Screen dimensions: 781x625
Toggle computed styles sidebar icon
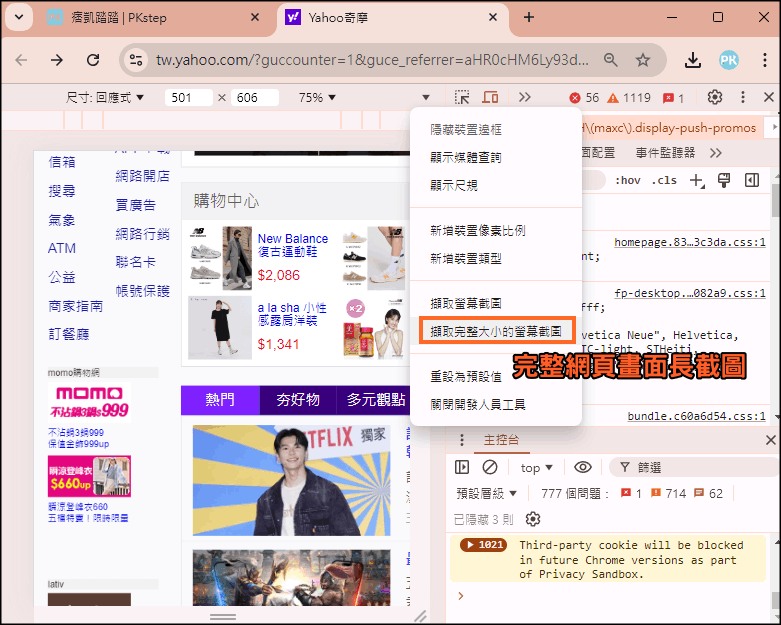(752, 180)
